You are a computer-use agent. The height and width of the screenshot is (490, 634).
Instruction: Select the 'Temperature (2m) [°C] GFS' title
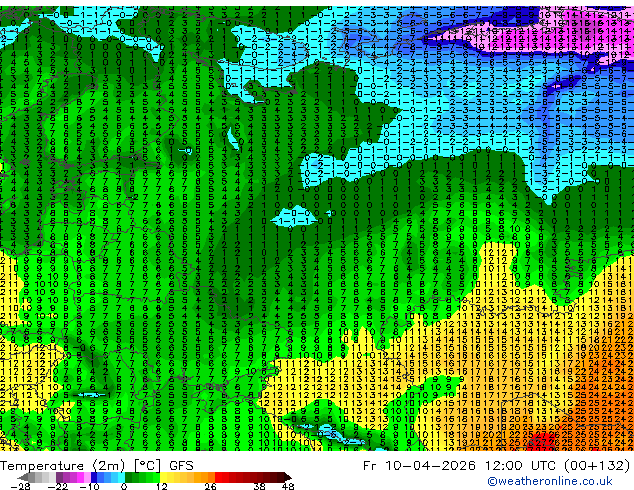coord(97,466)
